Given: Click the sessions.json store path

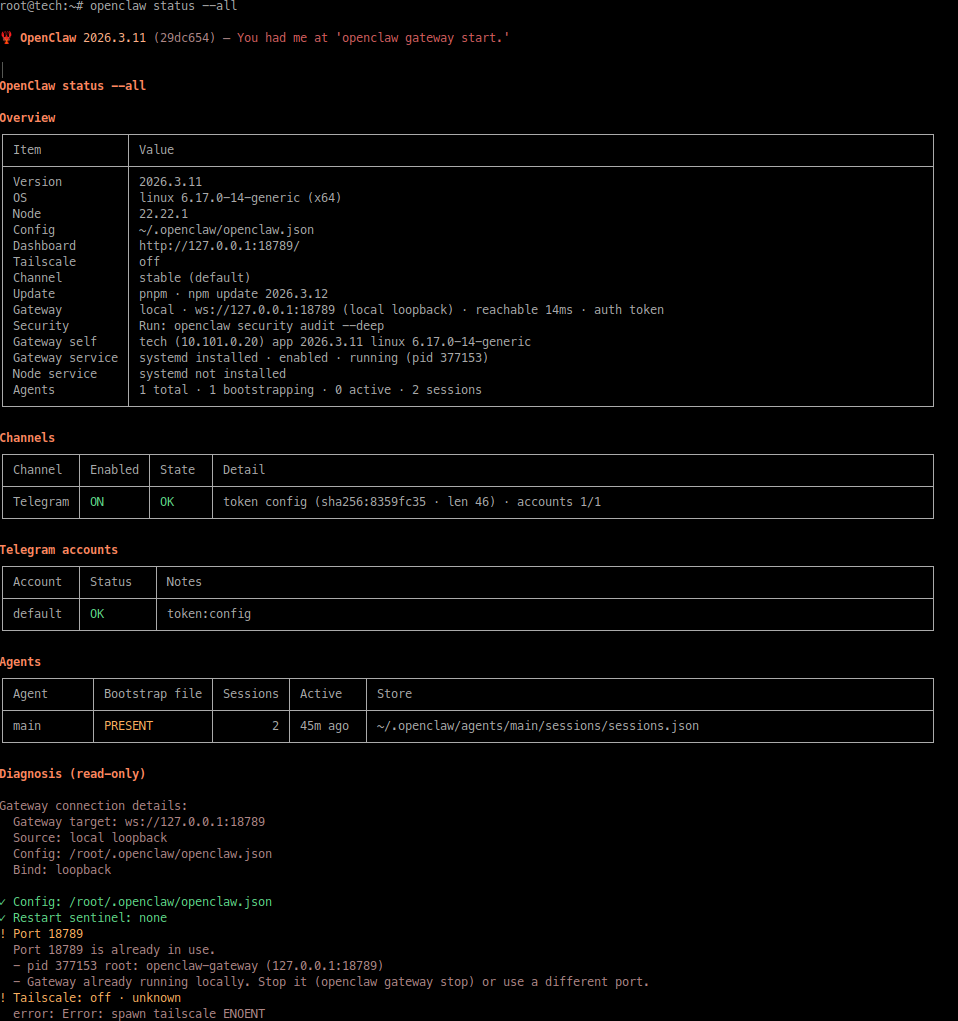Looking at the screenshot, I should [x=538, y=726].
